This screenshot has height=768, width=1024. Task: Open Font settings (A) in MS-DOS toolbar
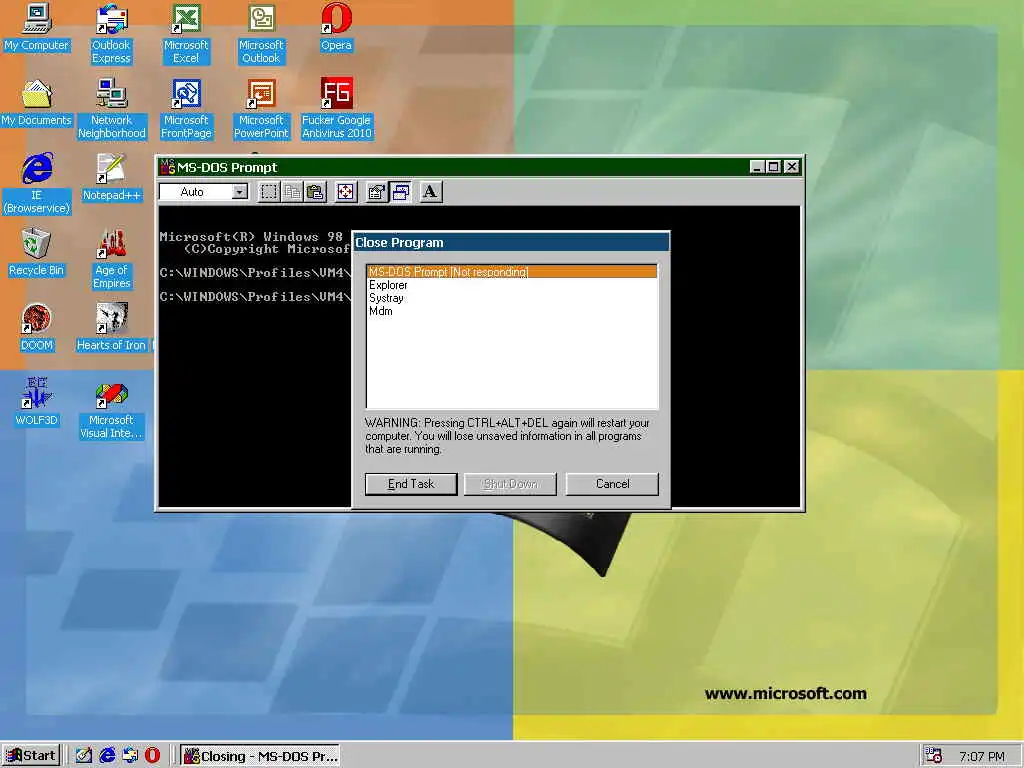pyautogui.click(x=430, y=192)
